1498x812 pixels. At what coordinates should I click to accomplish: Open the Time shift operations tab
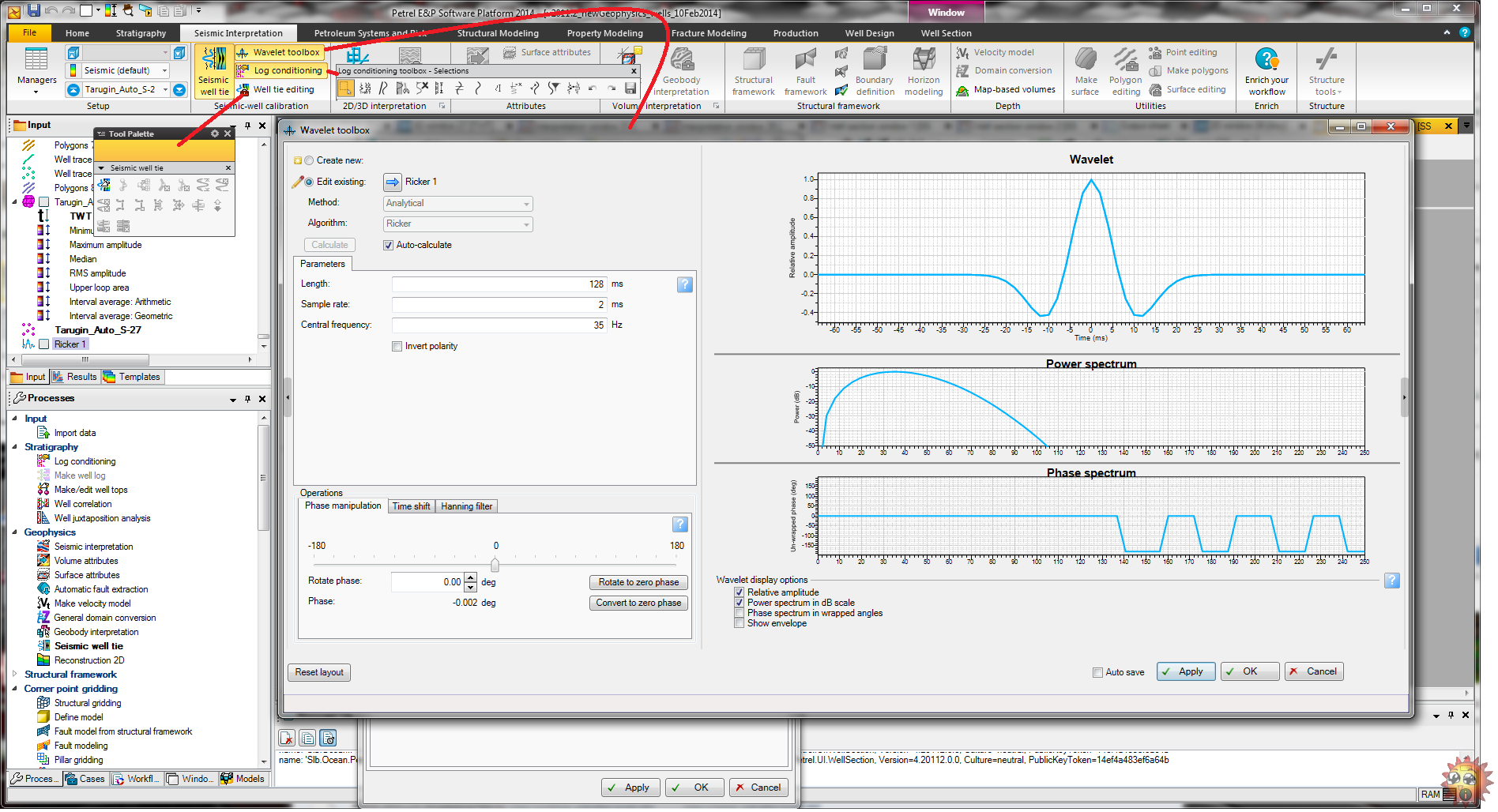[411, 506]
